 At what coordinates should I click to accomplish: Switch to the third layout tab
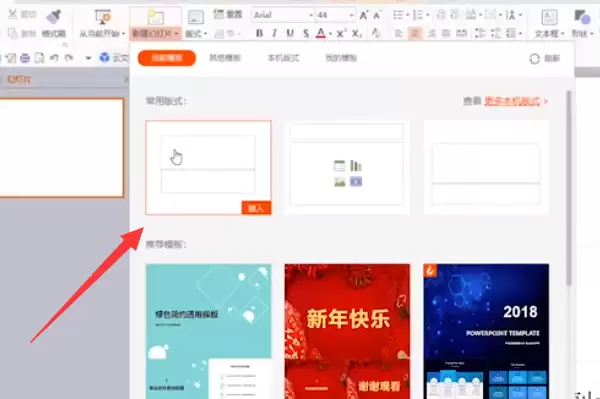coord(283,58)
